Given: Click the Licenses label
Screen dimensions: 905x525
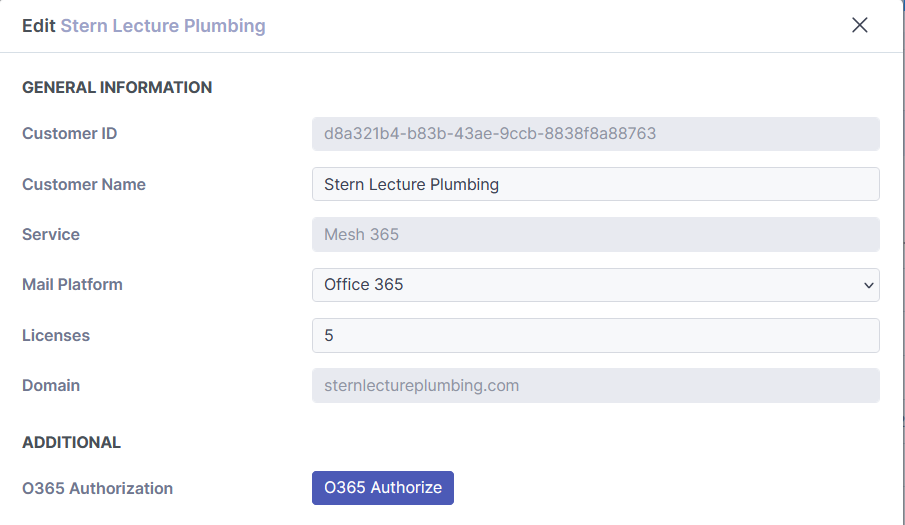Looking at the screenshot, I should click(56, 335).
